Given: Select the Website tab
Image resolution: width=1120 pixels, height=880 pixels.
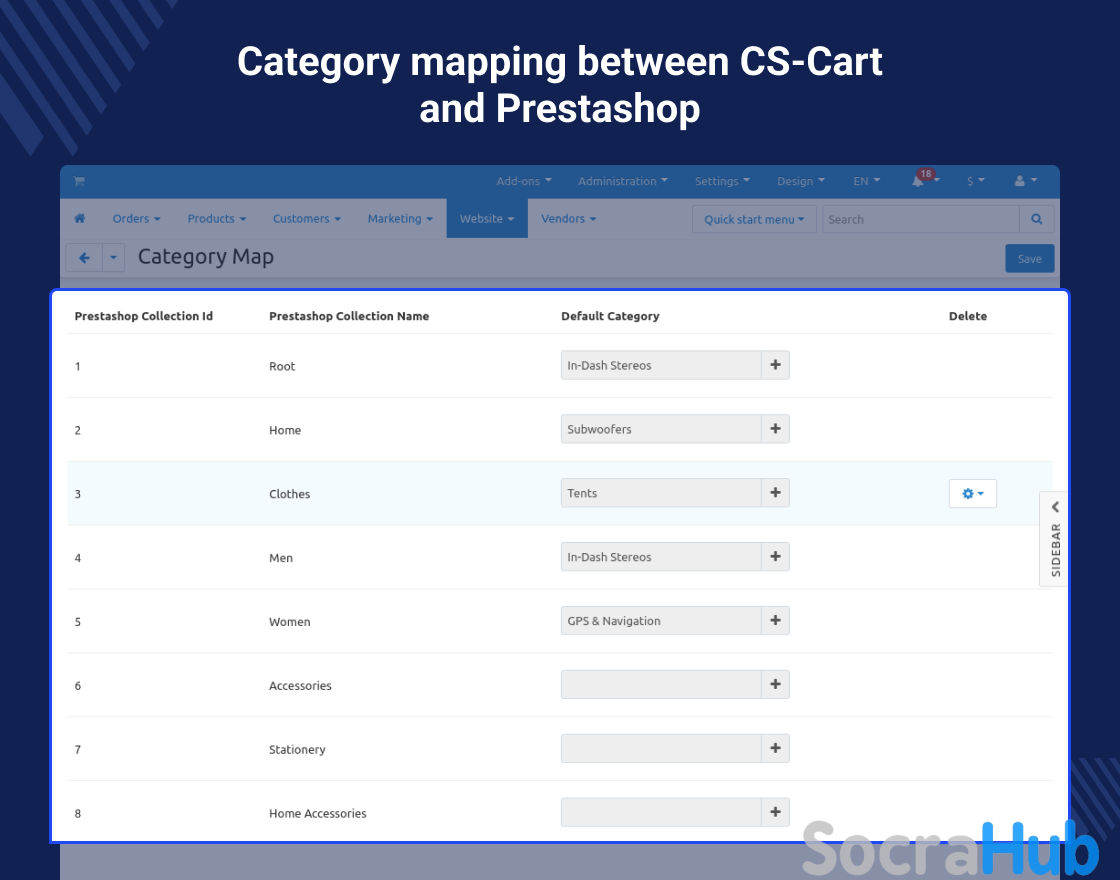Looking at the screenshot, I should click(x=486, y=219).
